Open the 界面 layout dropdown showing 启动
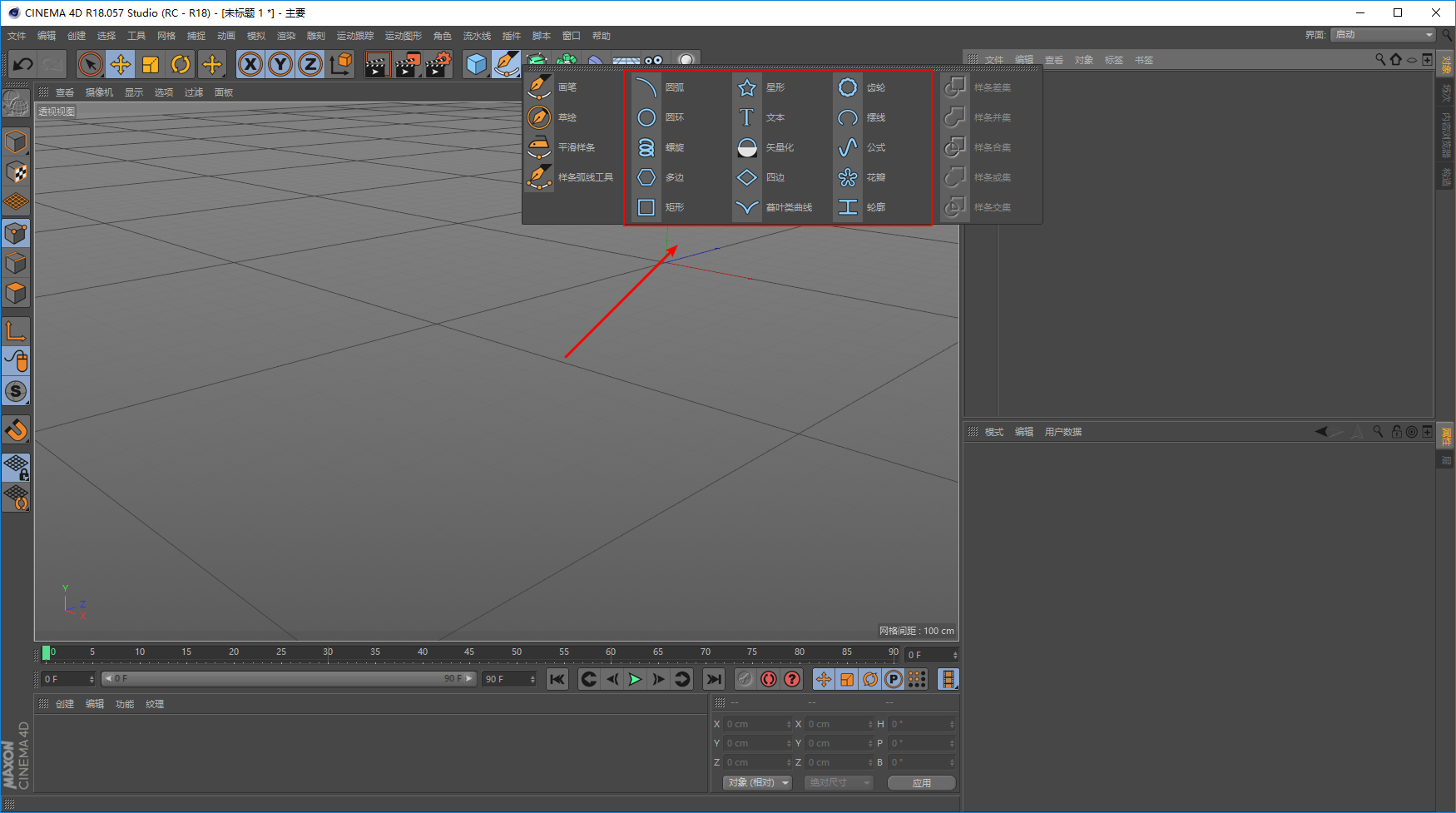The image size is (1456, 813). coord(1383,35)
